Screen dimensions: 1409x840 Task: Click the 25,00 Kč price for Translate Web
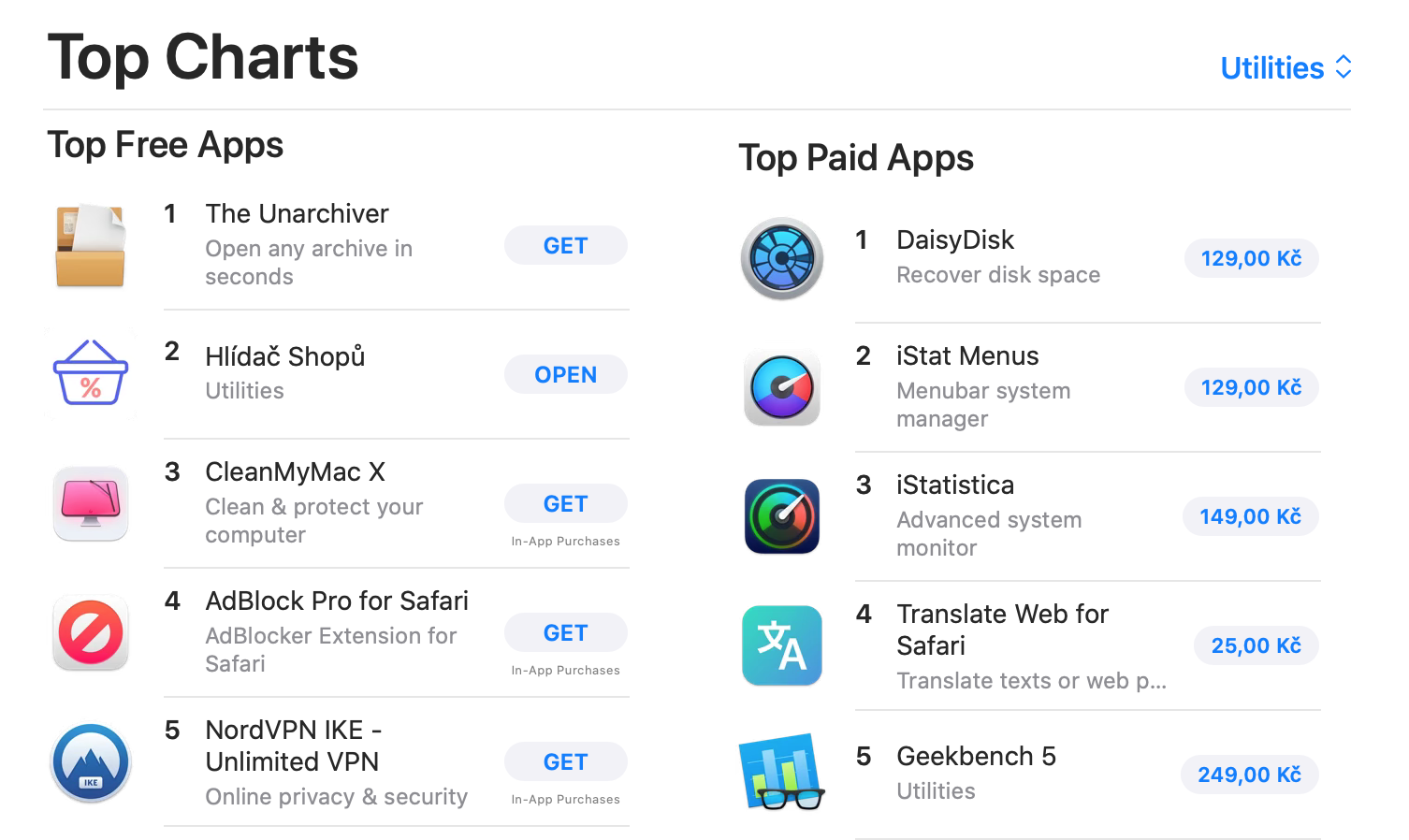pyautogui.click(x=1256, y=645)
